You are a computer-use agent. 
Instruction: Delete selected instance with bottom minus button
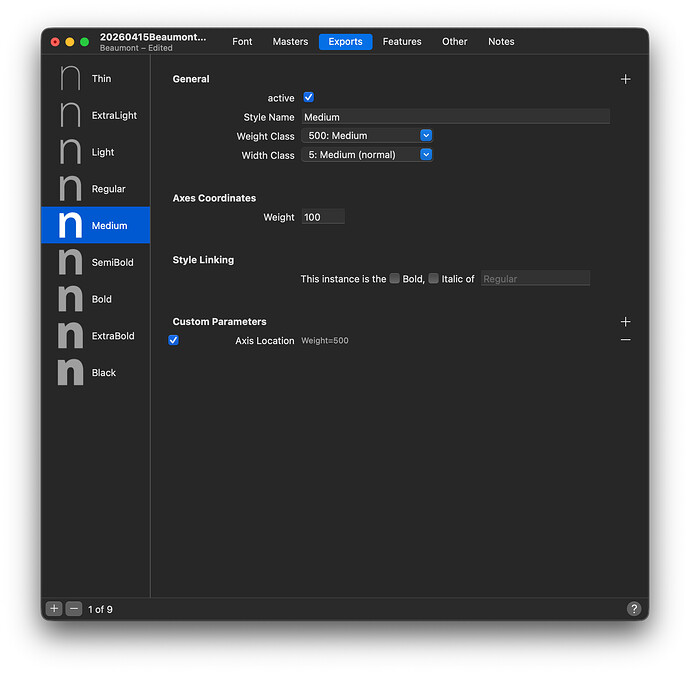point(74,609)
